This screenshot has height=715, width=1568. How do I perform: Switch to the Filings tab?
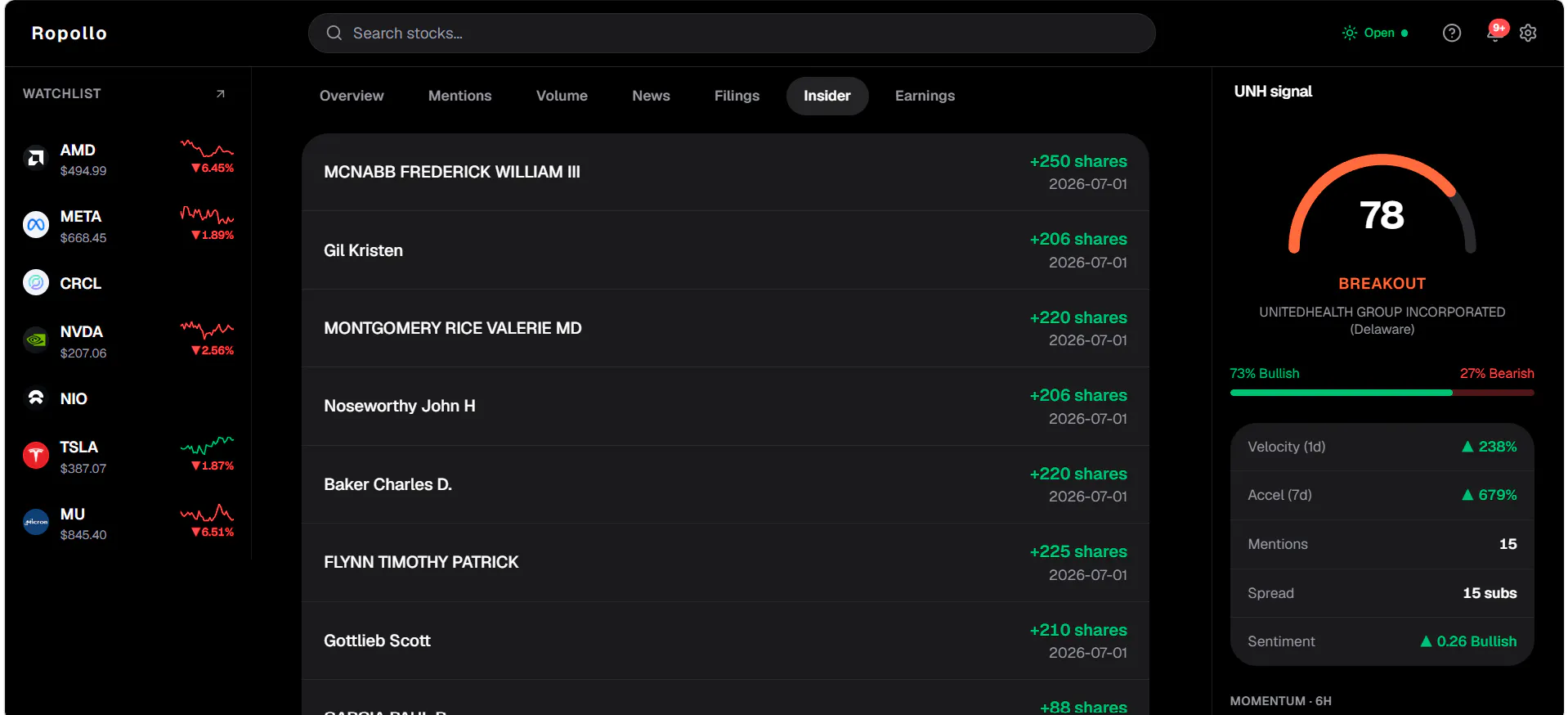click(x=737, y=96)
